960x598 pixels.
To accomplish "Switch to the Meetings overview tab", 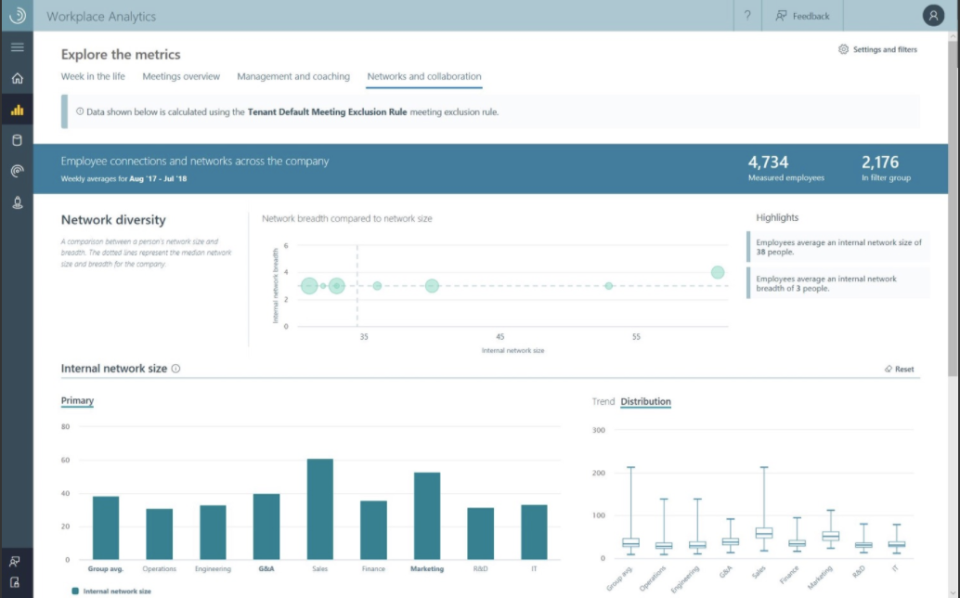I will pos(180,76).
